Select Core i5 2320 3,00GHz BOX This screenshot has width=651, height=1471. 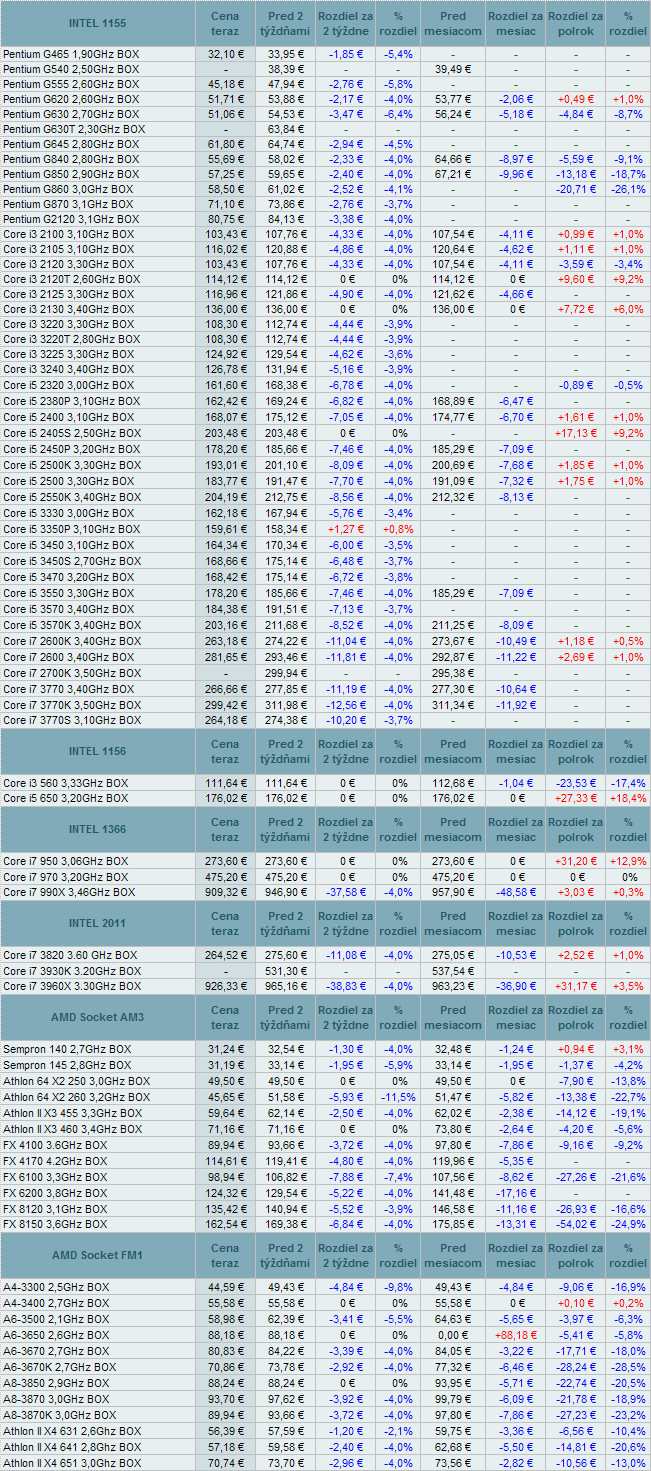click(x=69, y=385)
